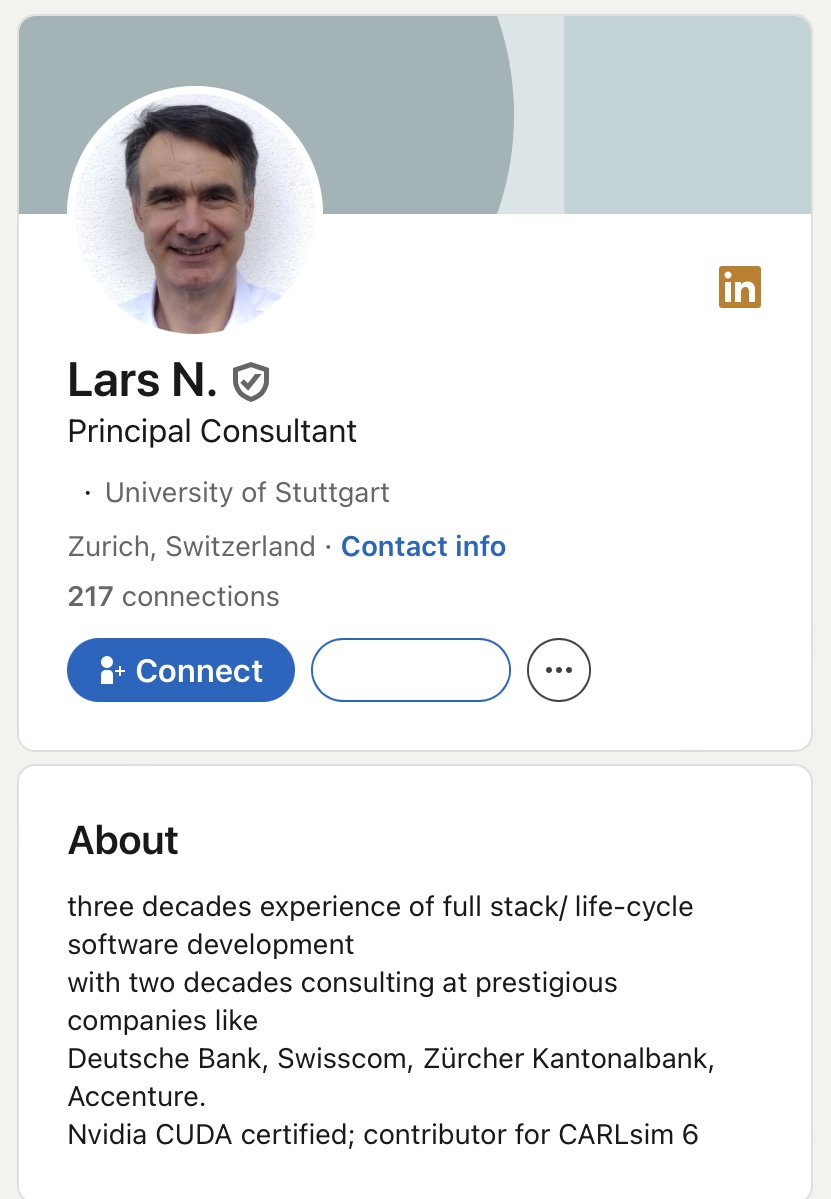Screen dimensions: 831x1199
Task: Open the three-dot More actions menu
Action: click(559, 670)
